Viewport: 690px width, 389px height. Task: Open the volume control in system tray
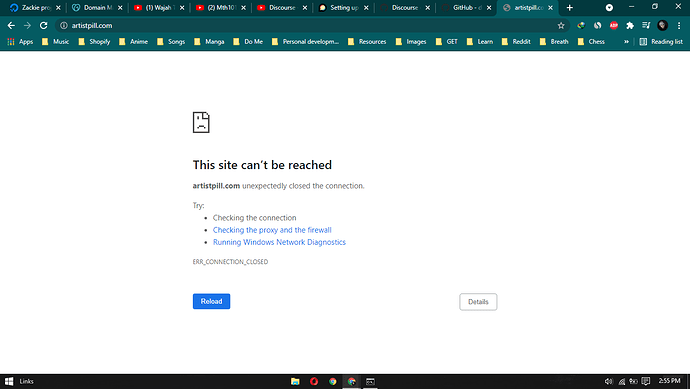(609, 382)
